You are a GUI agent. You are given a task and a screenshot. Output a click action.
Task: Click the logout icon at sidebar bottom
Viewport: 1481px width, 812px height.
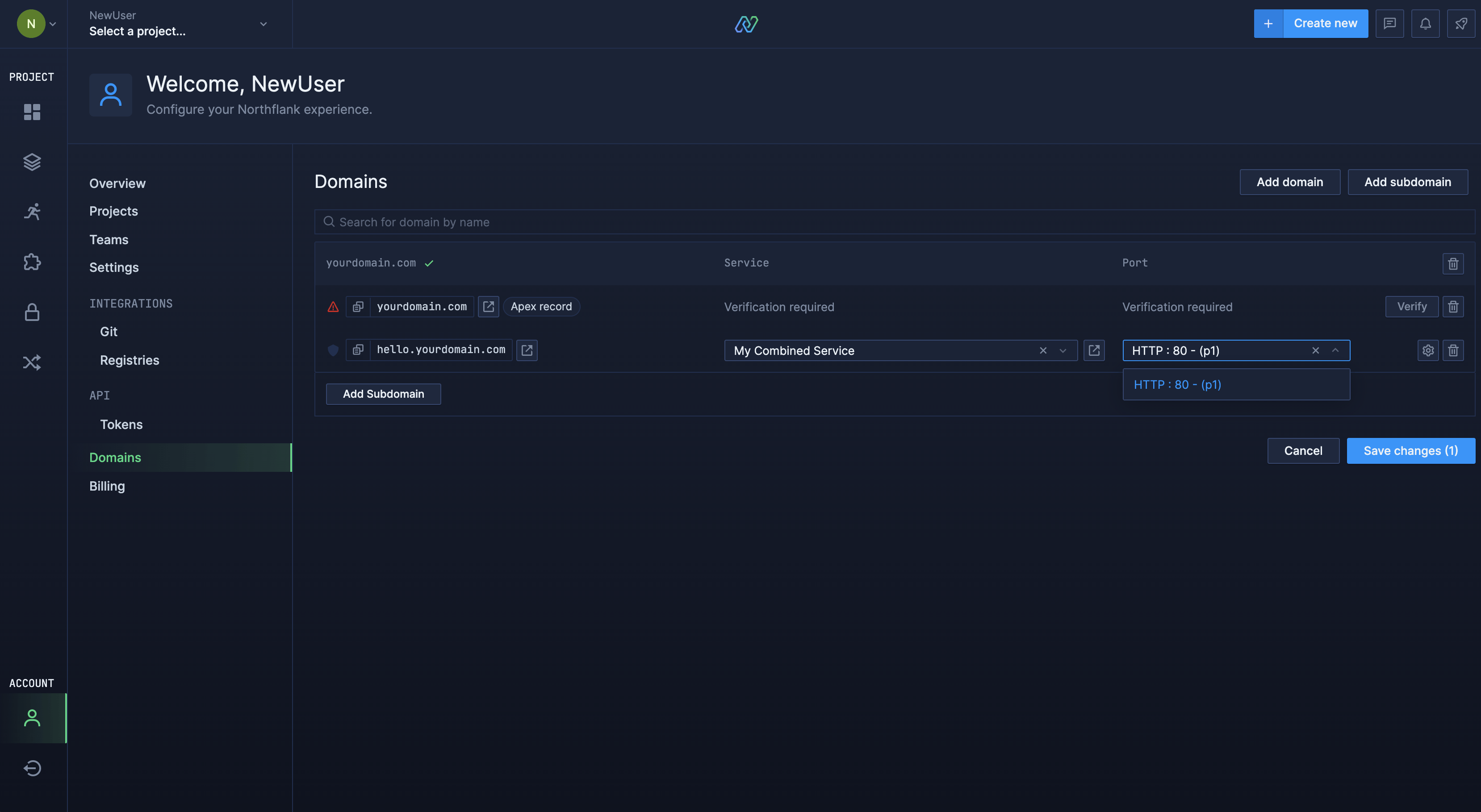32,768
